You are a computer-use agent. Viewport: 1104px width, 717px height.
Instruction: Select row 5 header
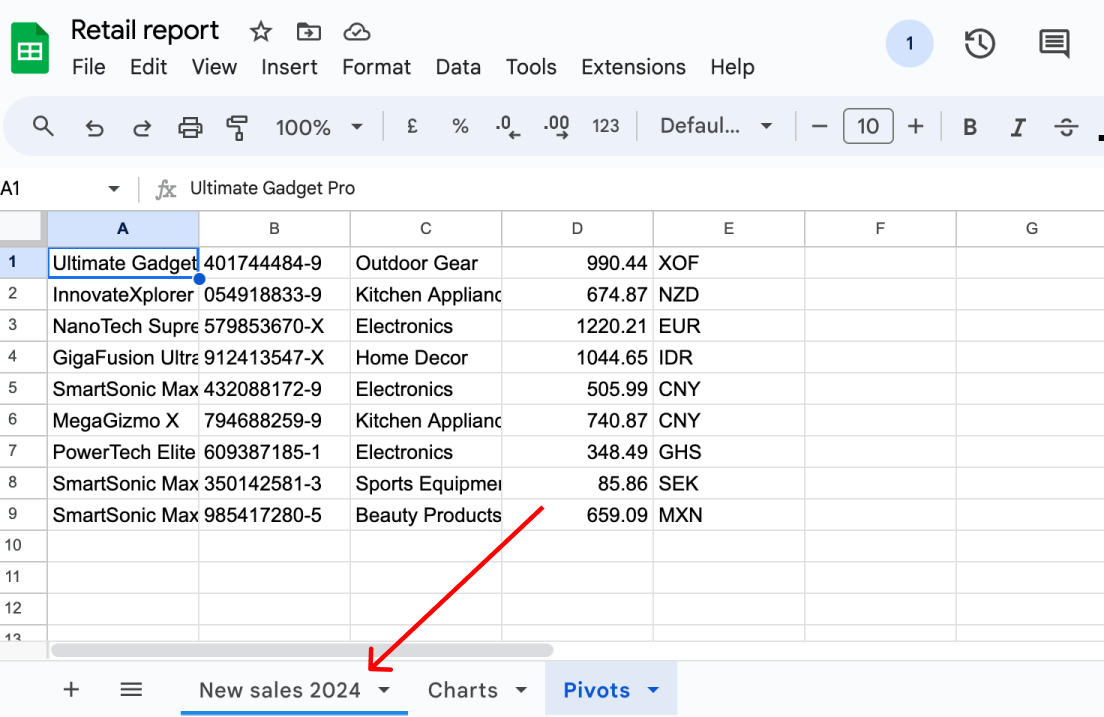click(x=23, y=389)
